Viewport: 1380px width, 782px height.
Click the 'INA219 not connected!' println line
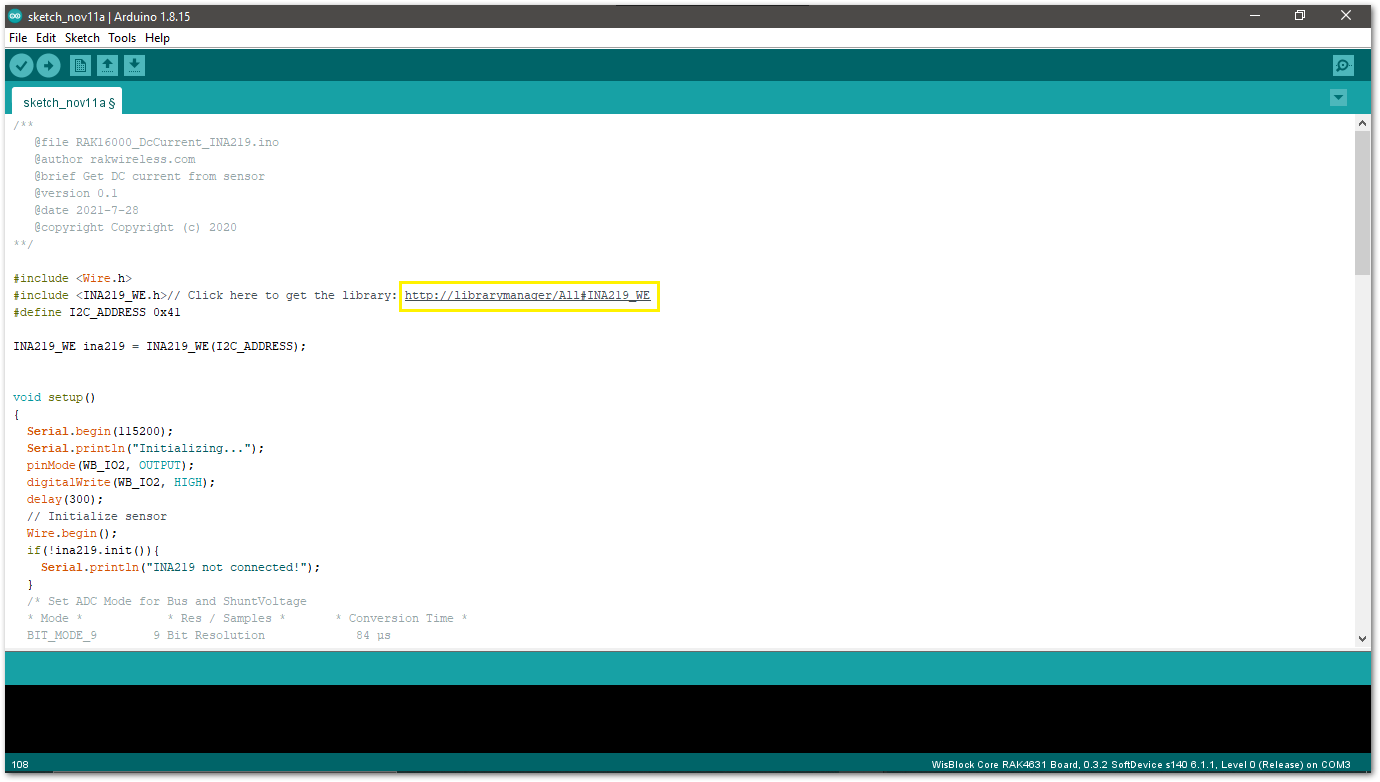181,567
